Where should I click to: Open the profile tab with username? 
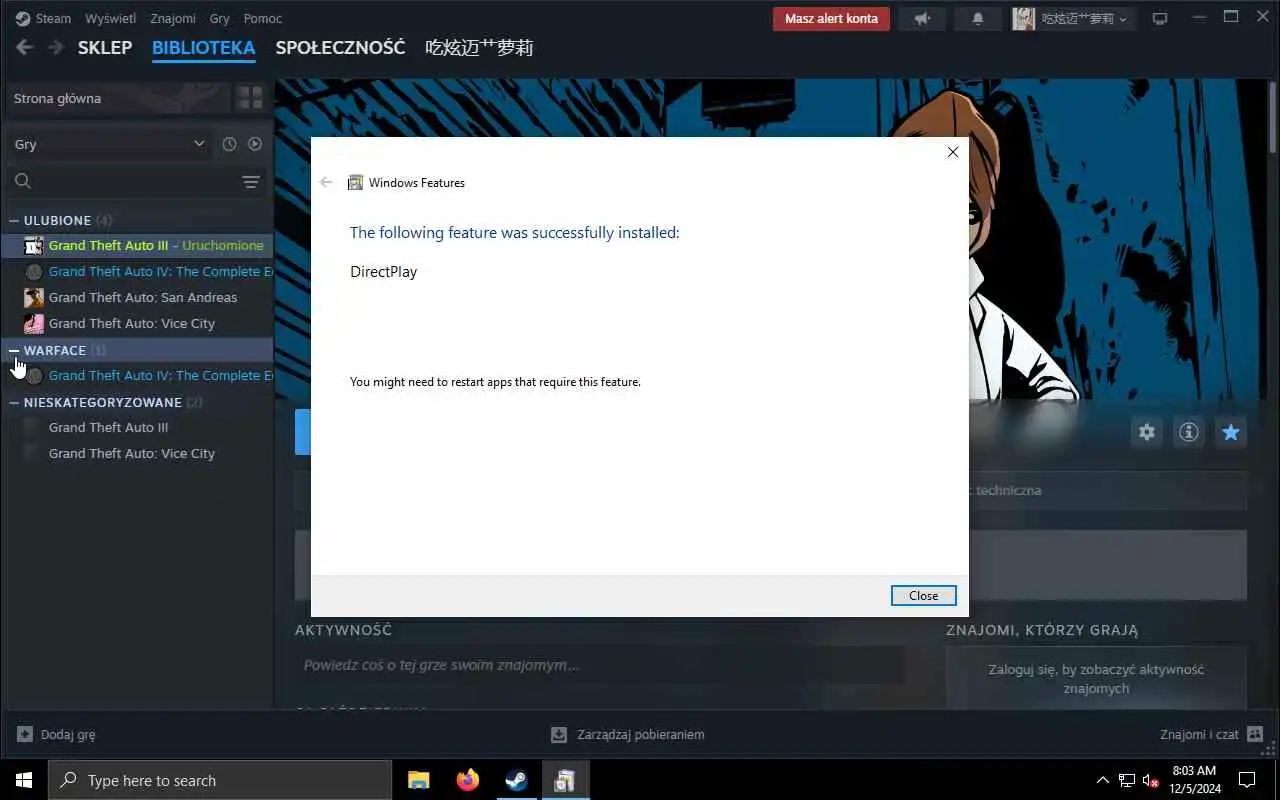coord(479,47)
